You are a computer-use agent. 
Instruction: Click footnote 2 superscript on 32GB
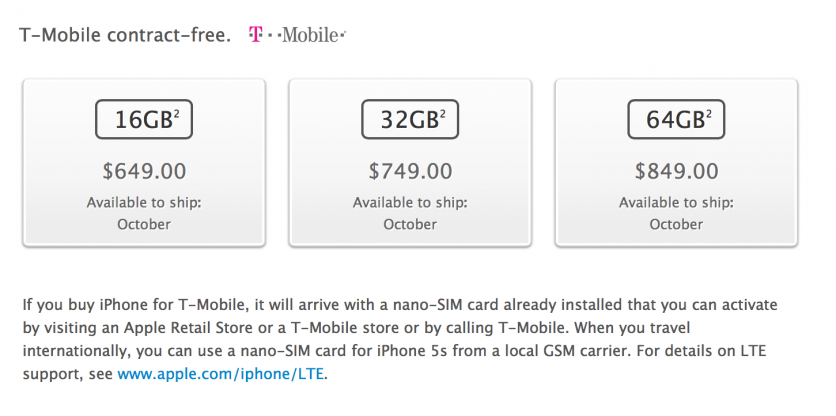(442, 114)
